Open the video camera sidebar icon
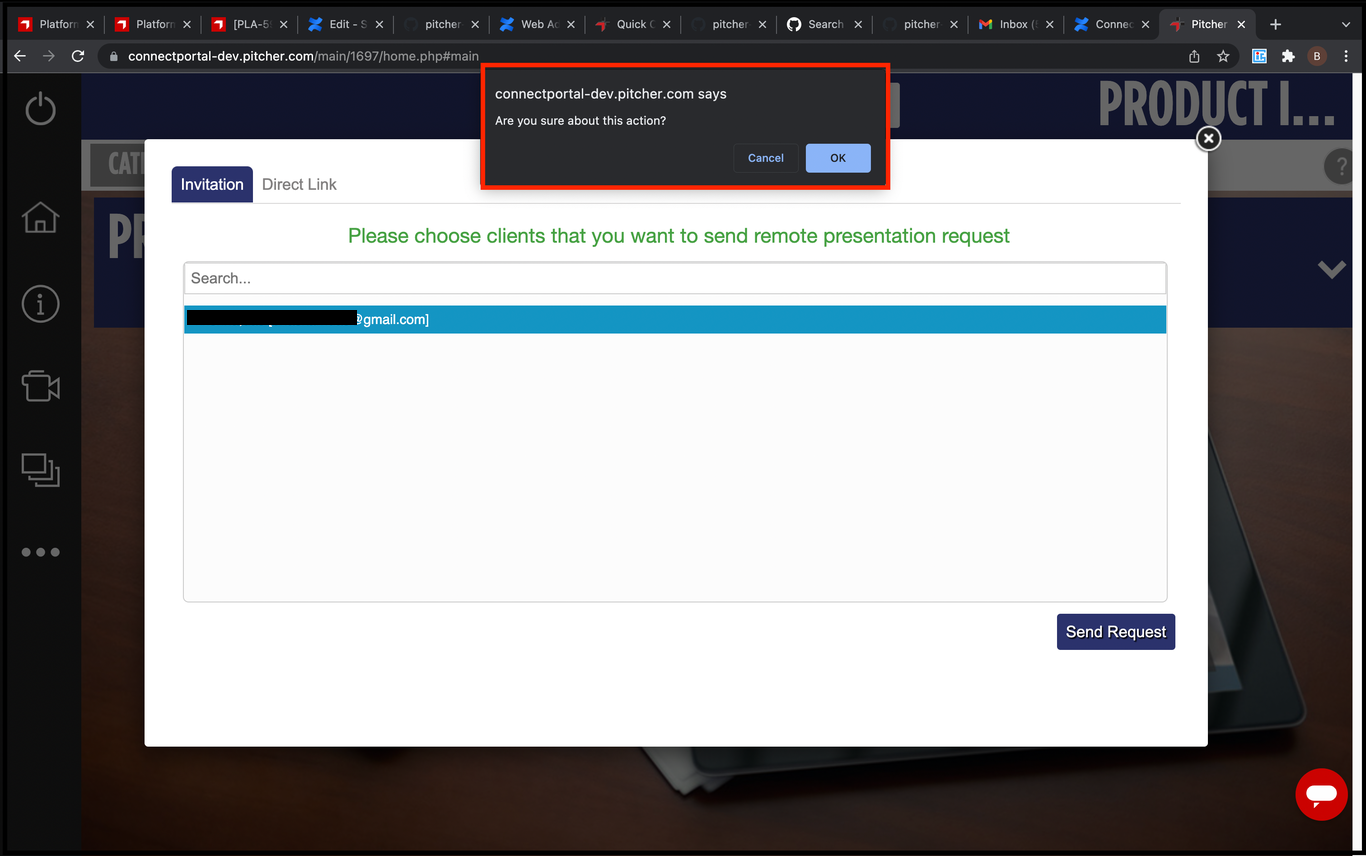1366x856 pixels. pos(40,386)
